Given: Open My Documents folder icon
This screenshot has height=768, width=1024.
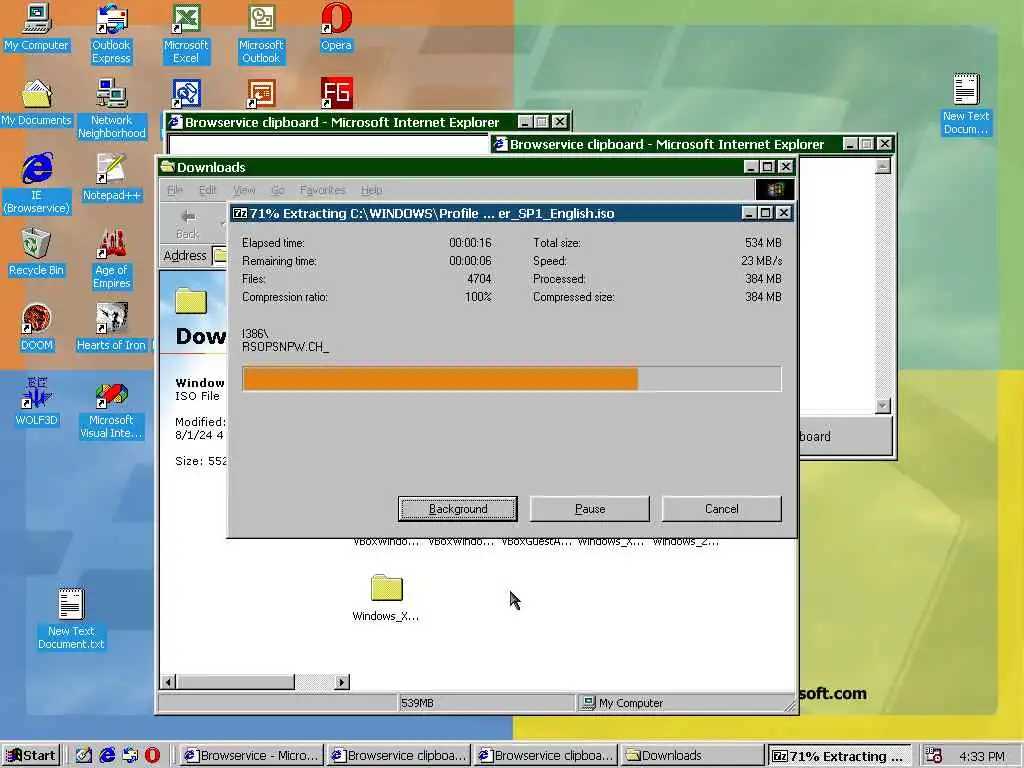Looking at the screenshot, I should pos(37,103).
